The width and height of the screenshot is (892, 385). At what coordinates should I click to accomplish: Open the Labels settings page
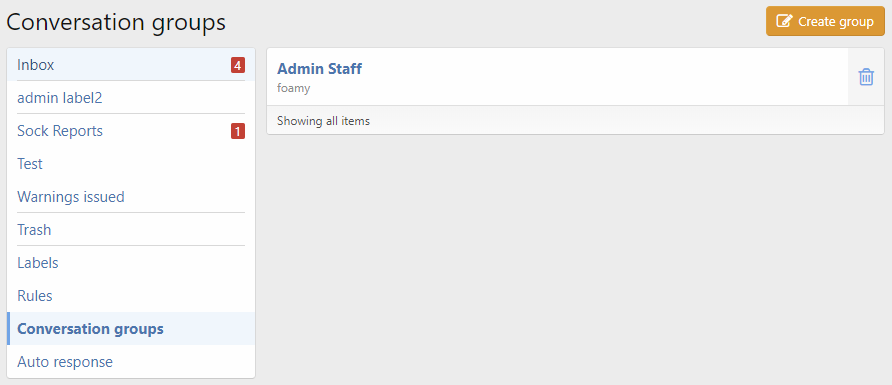pyautogui.click(x=131, y=263)
